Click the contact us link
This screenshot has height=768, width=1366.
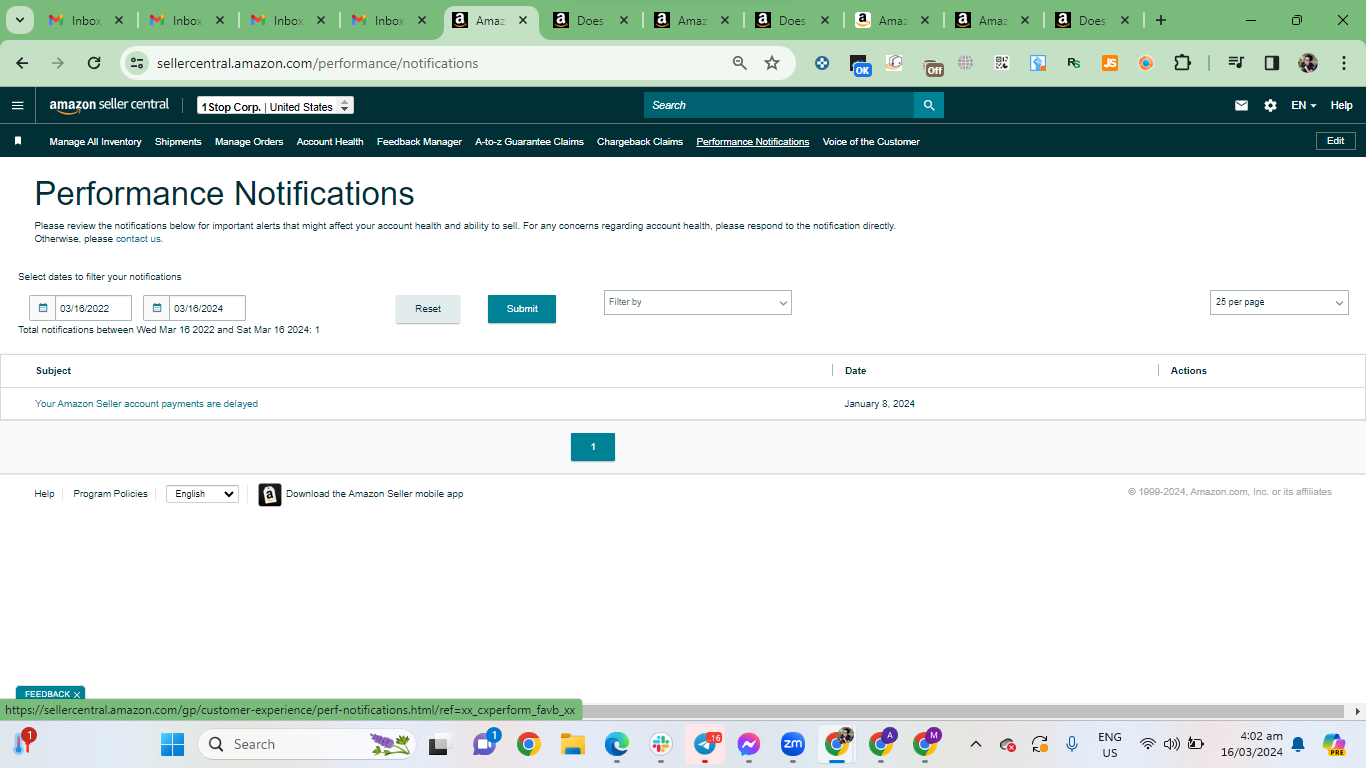tap(138, 239)
